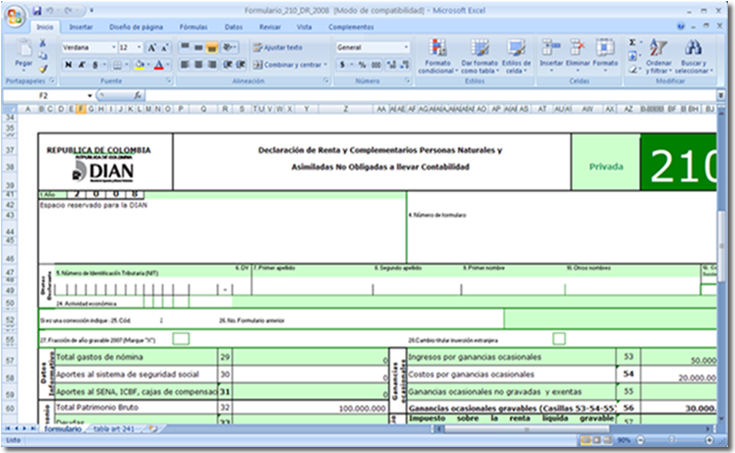Screen dimensions: 735x453
Task: Open the Verdana font name dropdown
Action: [113, 47]
